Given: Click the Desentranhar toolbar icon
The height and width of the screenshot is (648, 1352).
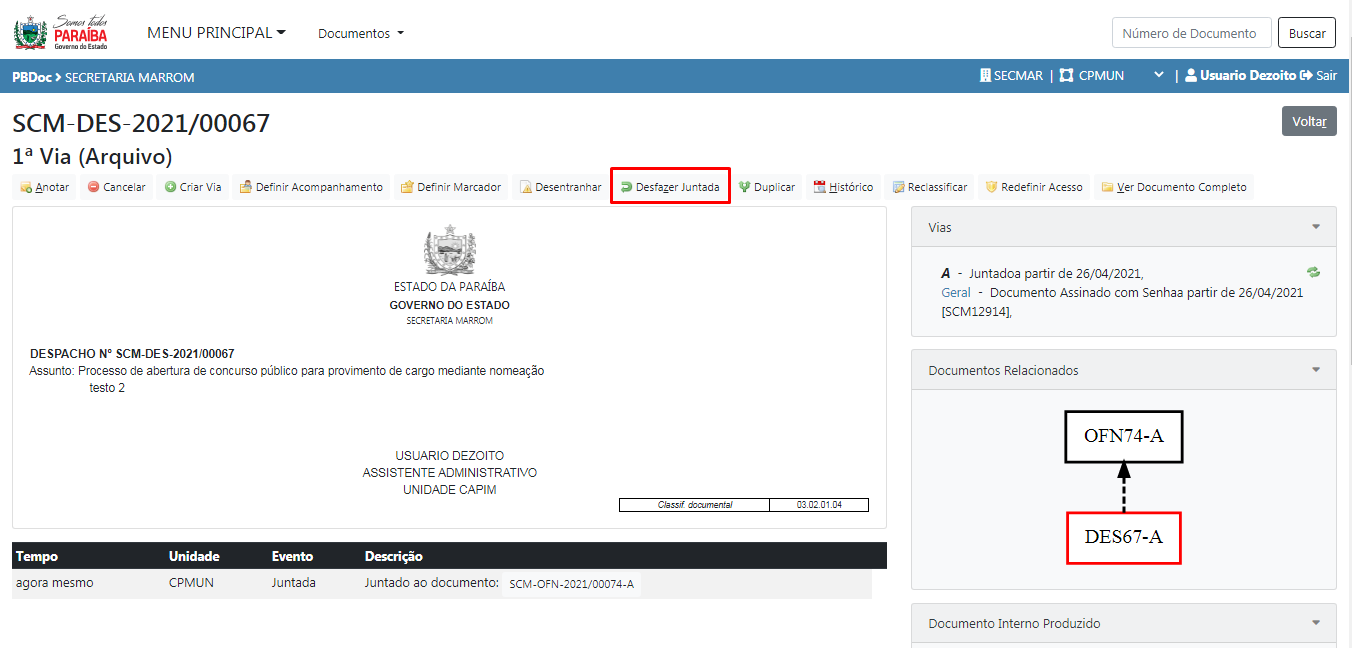Looking at the screenshot, I should point(526,187).
